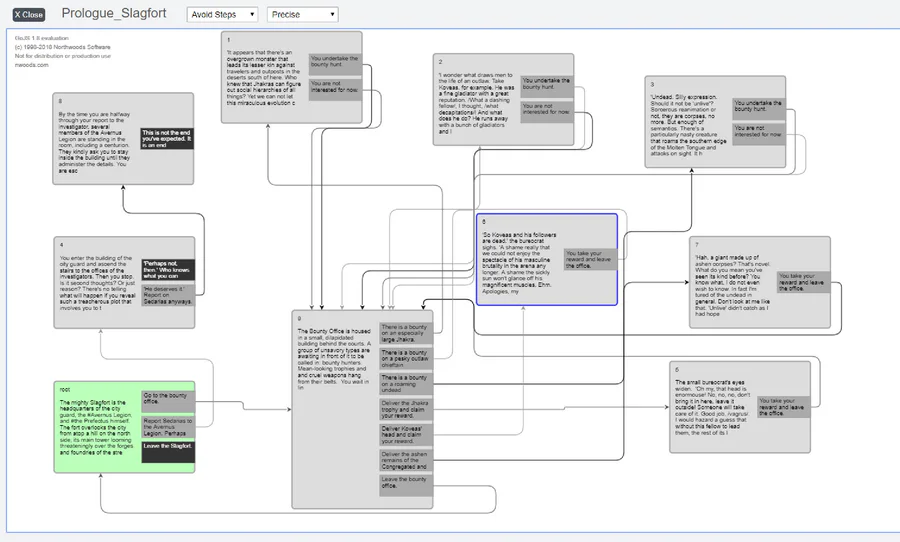Click 'Deliver Koveas' head' choice
Viewport: 900px width, 542px height.
point(406,435)
